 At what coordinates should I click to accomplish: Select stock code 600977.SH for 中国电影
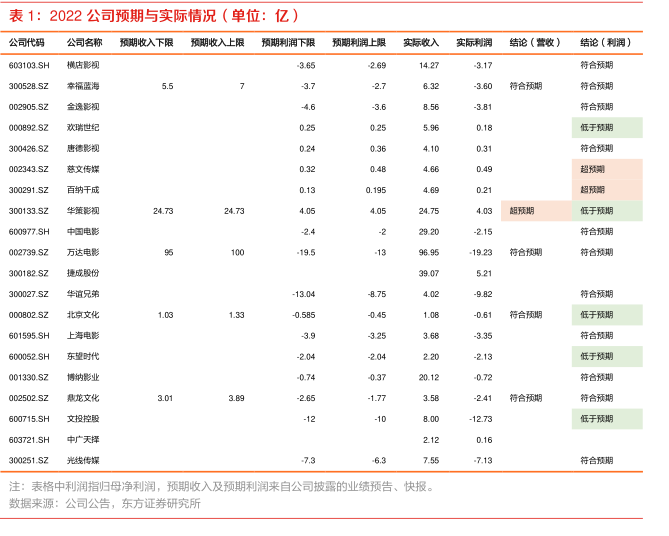pos(29,232)
